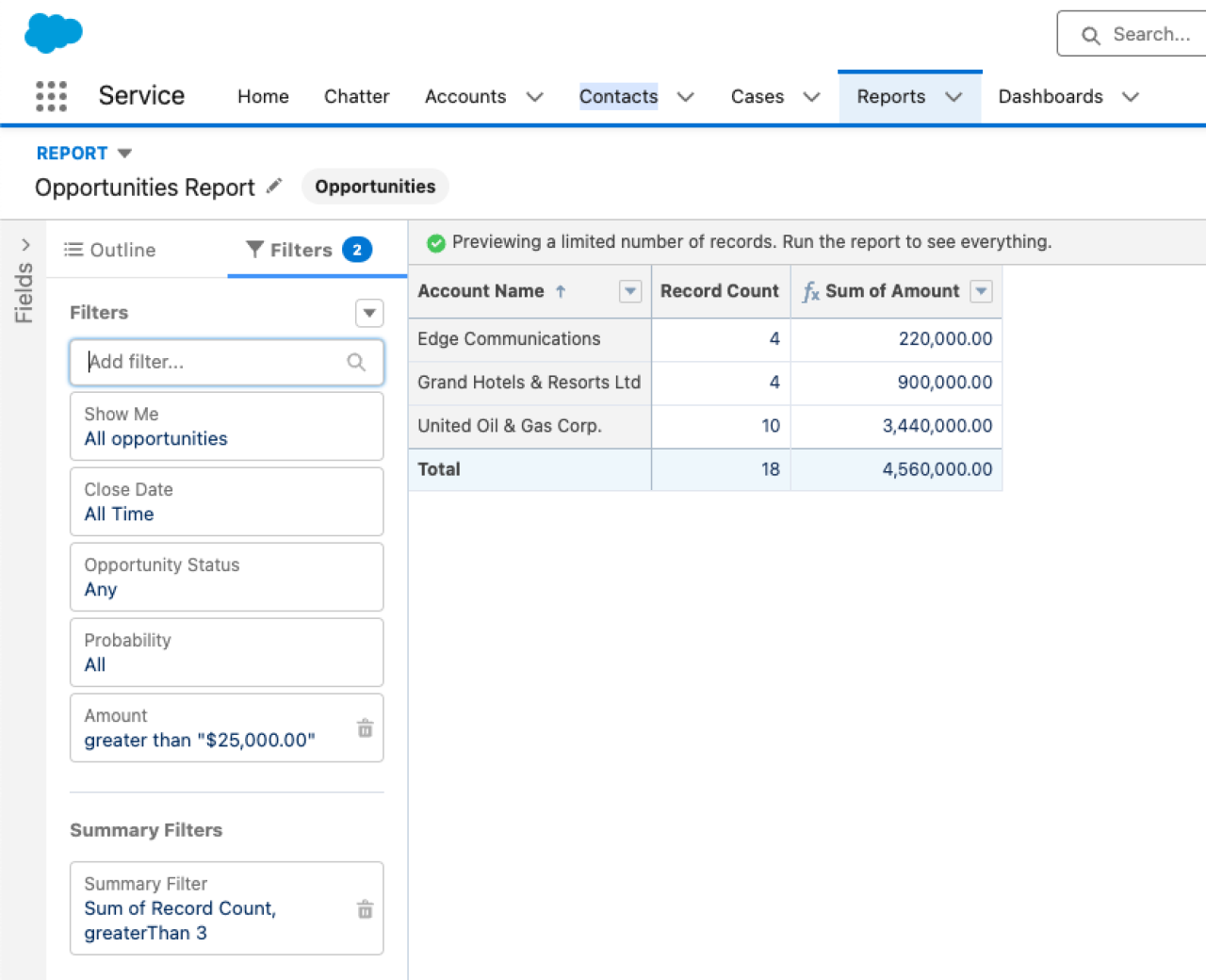1206x980 pixels.
Task: Edit report name with pencil icon
Action: click(x=274, y=186)
